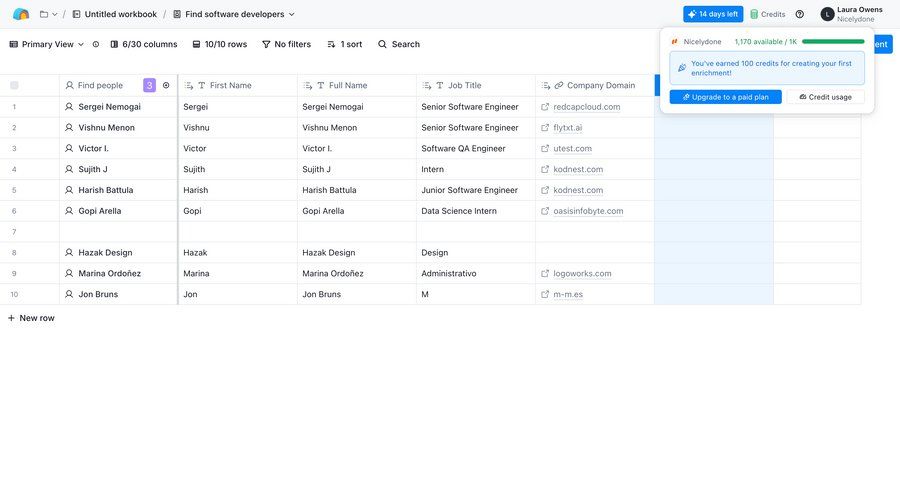Click the 14 days left button
Viewport: 900px width, 484px height.
pos(713,14)
